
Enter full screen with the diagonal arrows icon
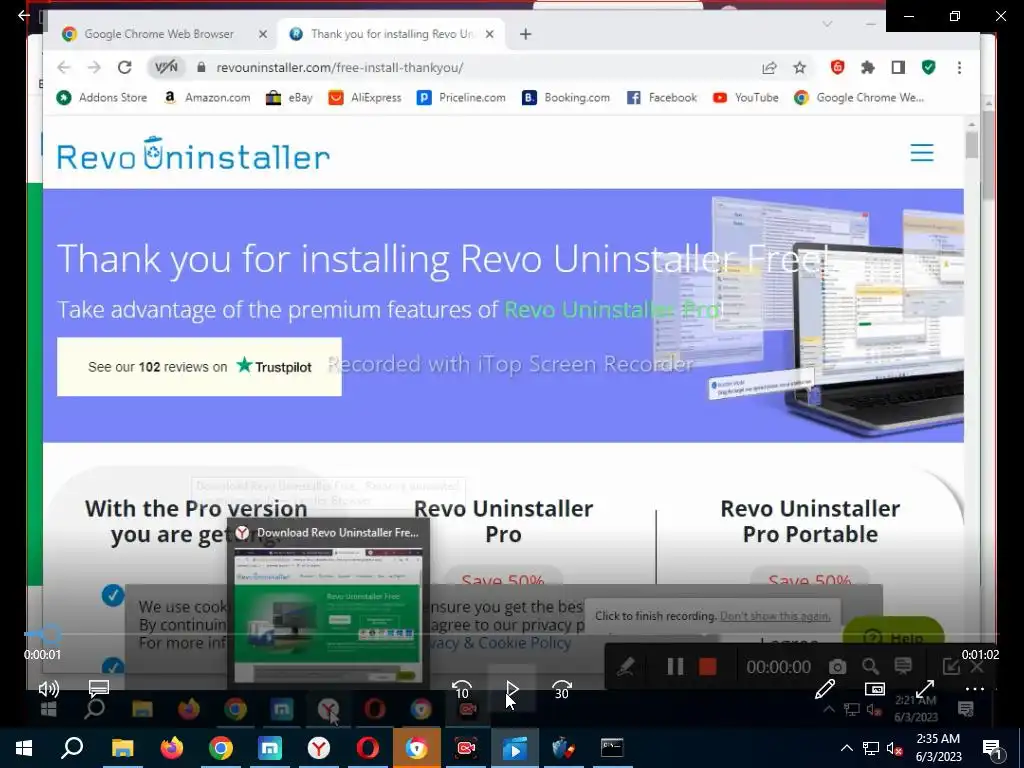pyautogui.click(x=925, y=688)
